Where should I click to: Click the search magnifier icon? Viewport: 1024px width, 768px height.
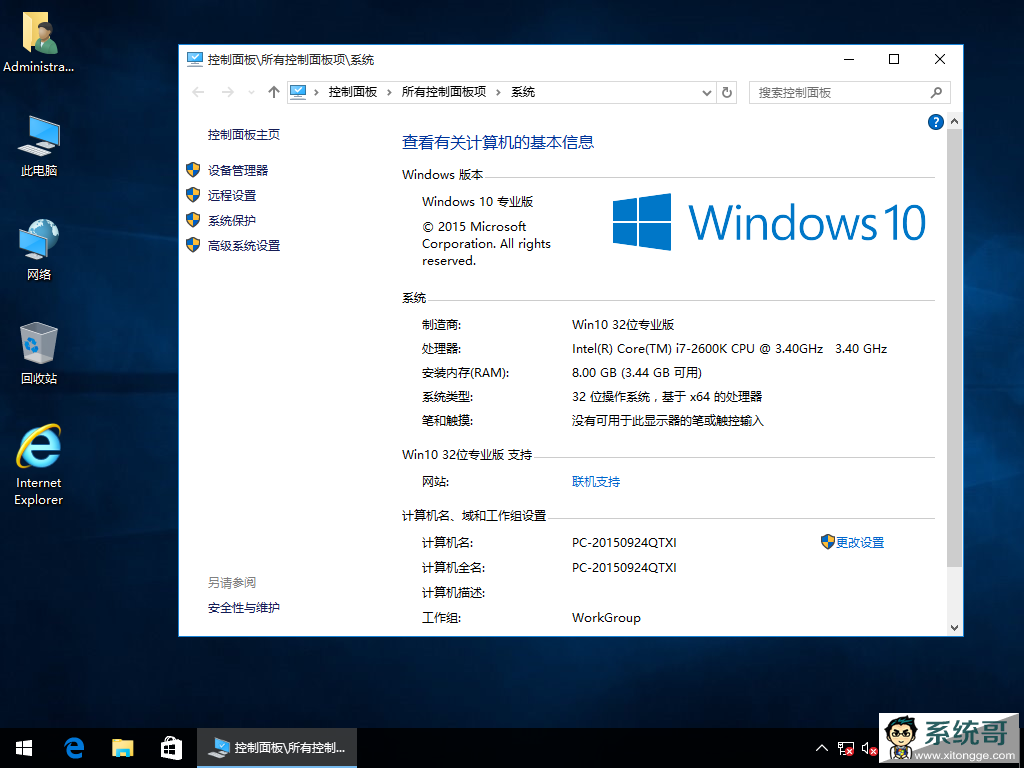tap(936, 93)
